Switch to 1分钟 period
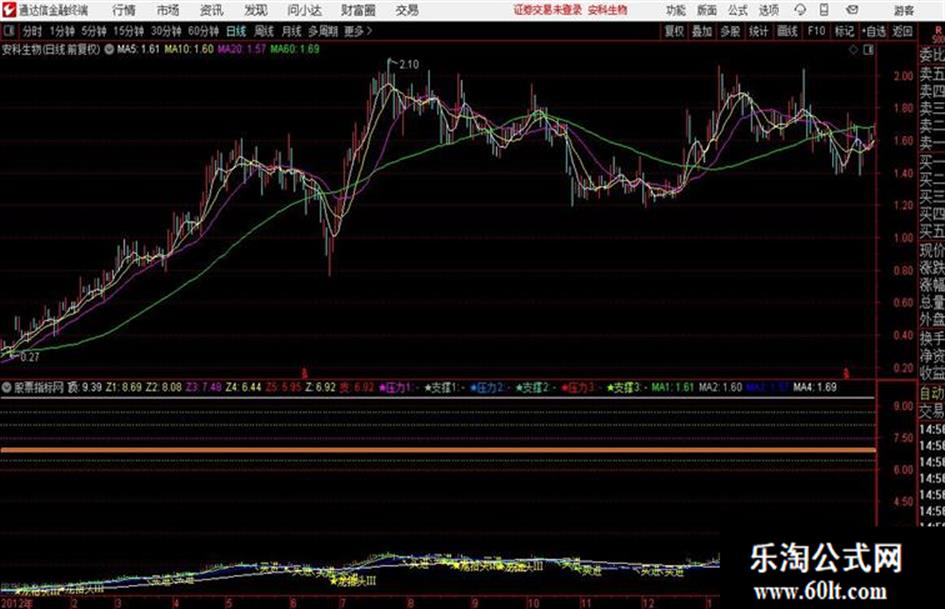Screen dimensions: 945x609 [61, 31]
